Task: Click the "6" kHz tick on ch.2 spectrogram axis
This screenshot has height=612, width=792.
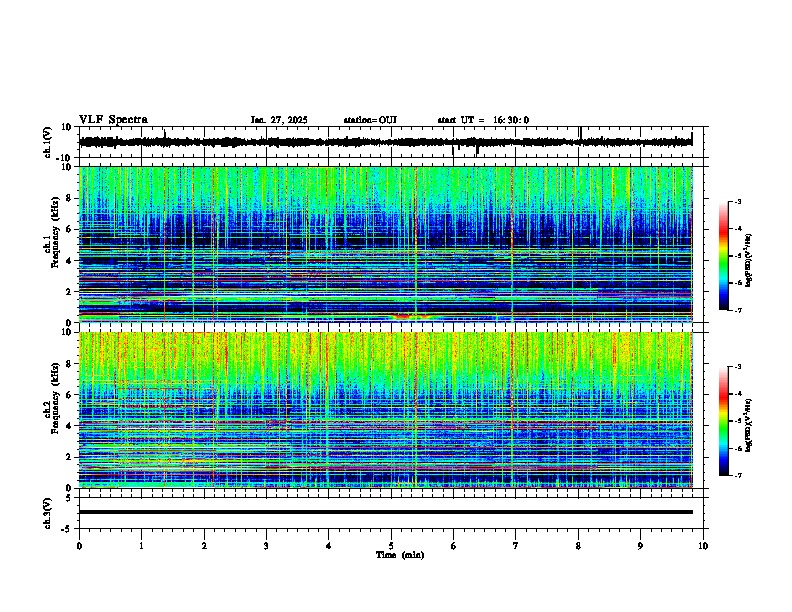Action: pyautogui.click(x=69, y=394)
